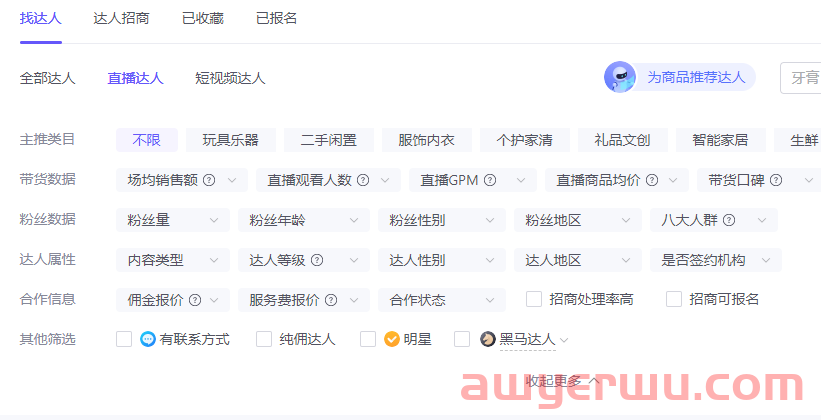Open the 粉丝地区 dropdown
The width and height of the screenshot is (821, 420).
coord(578,220)
